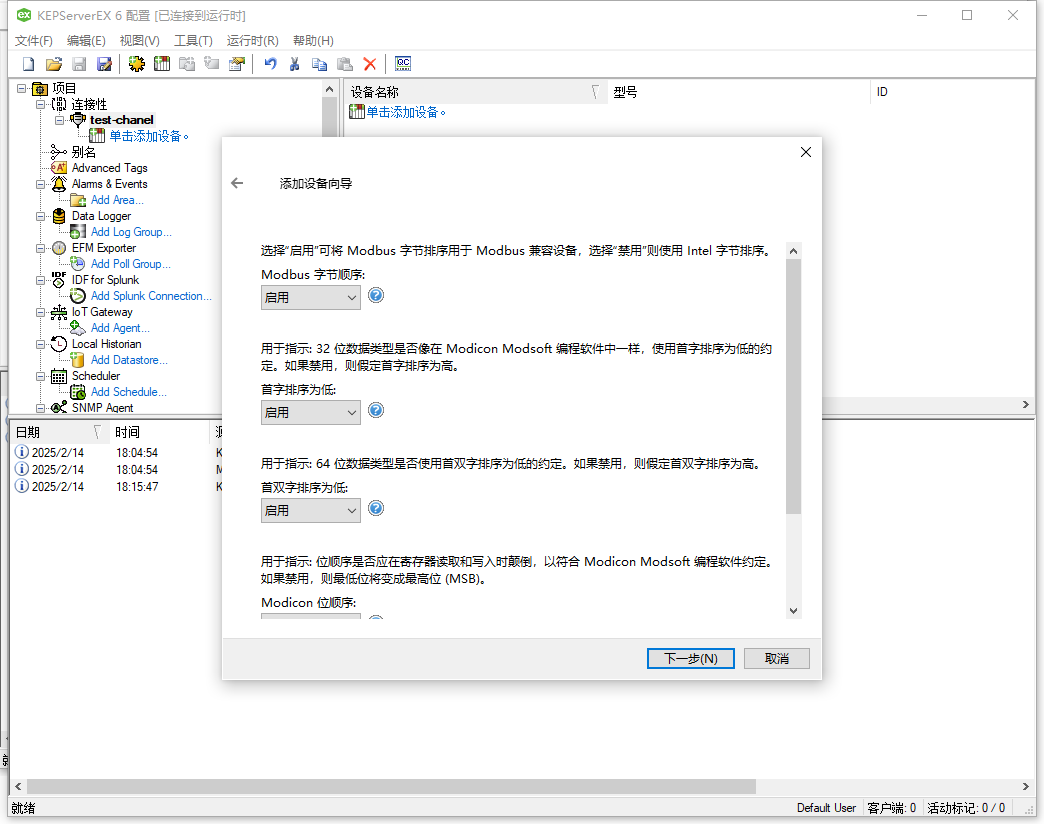This screenshot has width=1044, height=824.
Task: Select the Advanced Tags tree item
Action: coord(109,168)
